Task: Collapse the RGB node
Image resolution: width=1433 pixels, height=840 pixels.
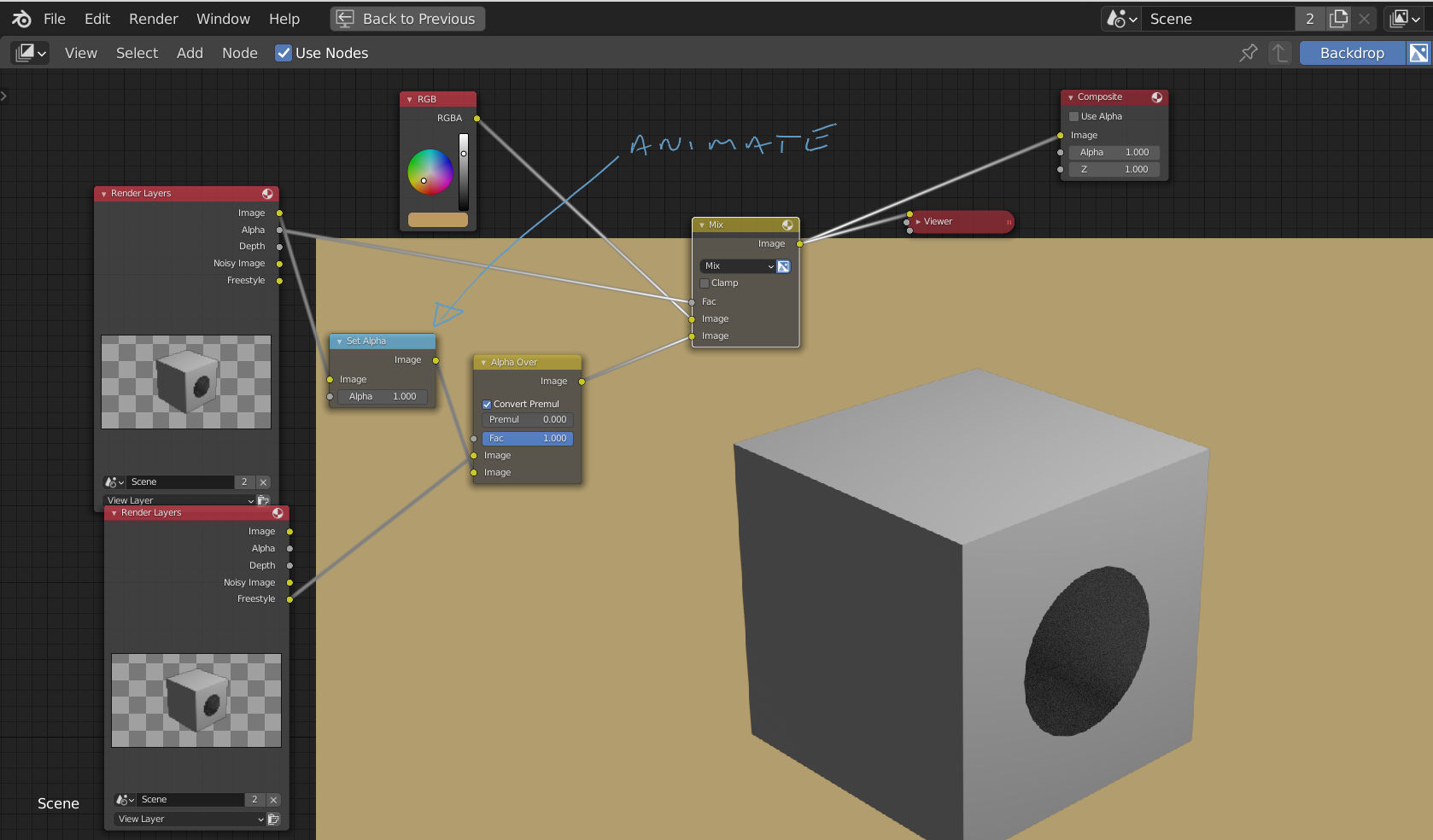Action: pos(409,100)
